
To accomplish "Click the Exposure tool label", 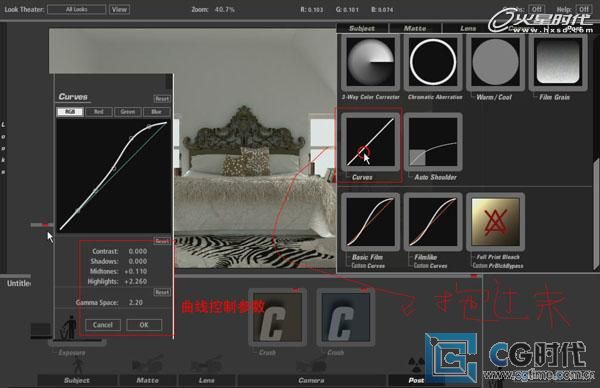I will tap(72, 353).
